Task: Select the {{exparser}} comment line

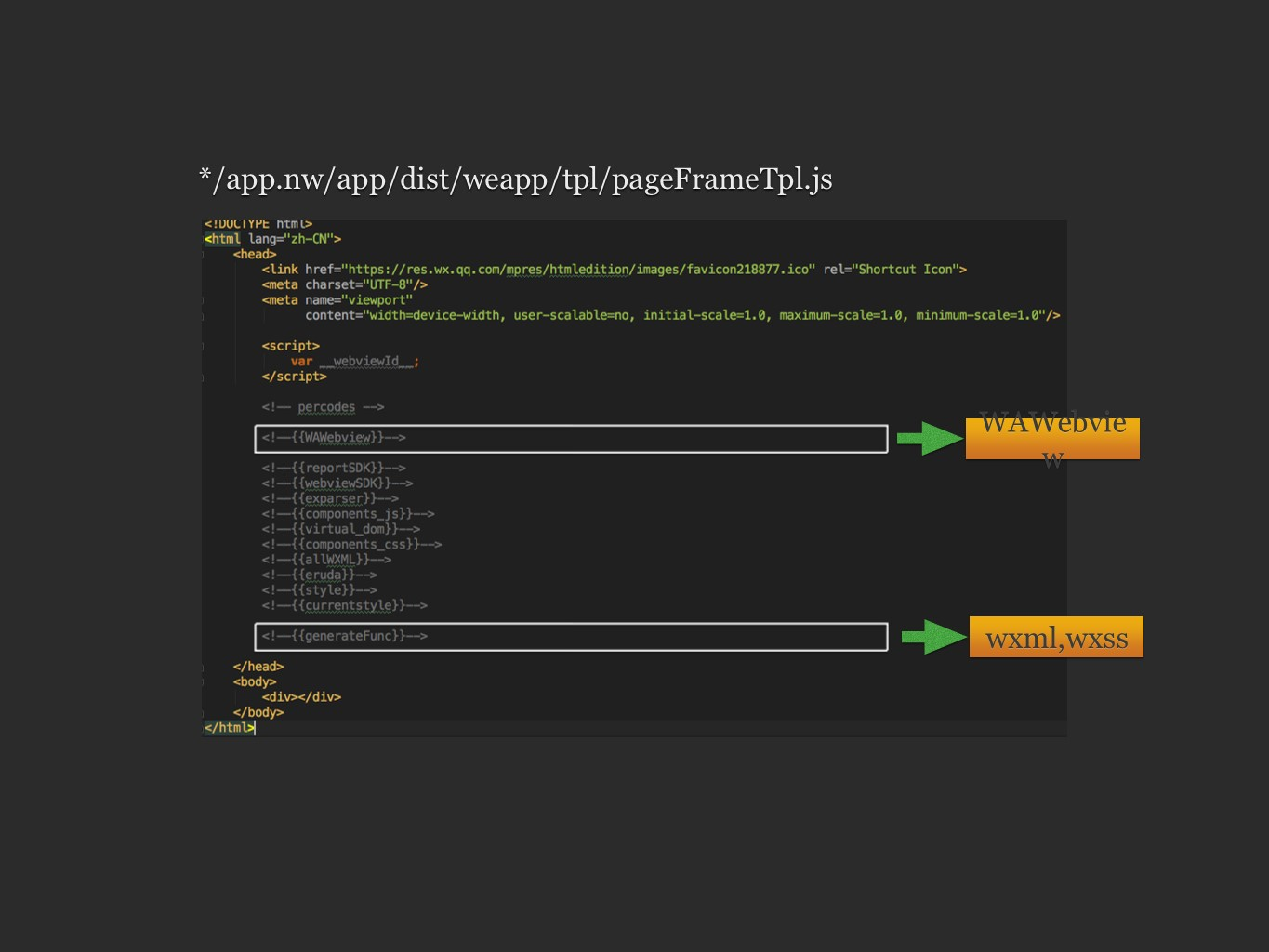Action: click(x=330, y=498)
